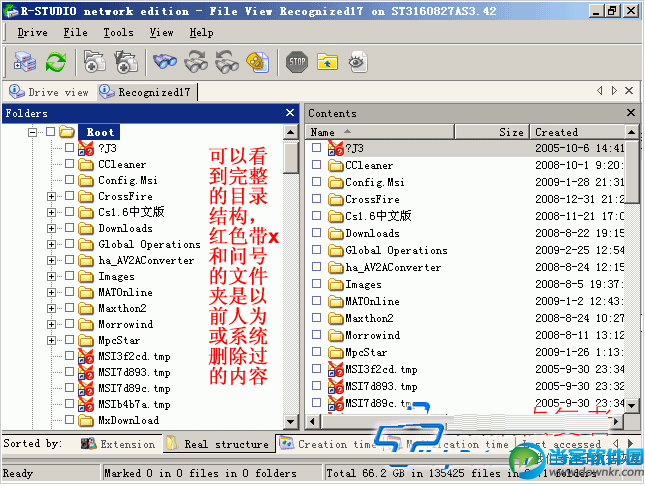Expand the Images tree node
645x486 pixels.
[51, 277]
